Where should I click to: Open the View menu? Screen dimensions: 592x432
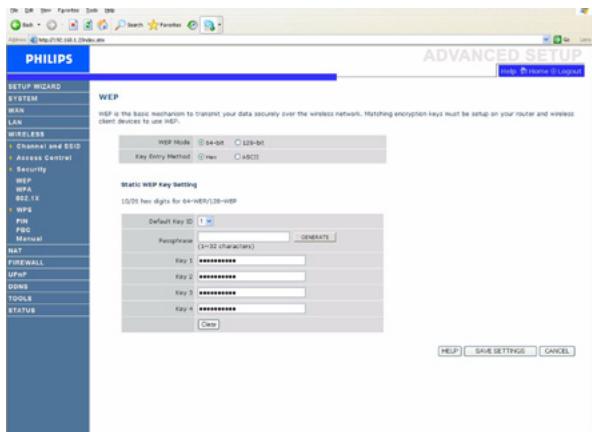click(x=46, y=10)
